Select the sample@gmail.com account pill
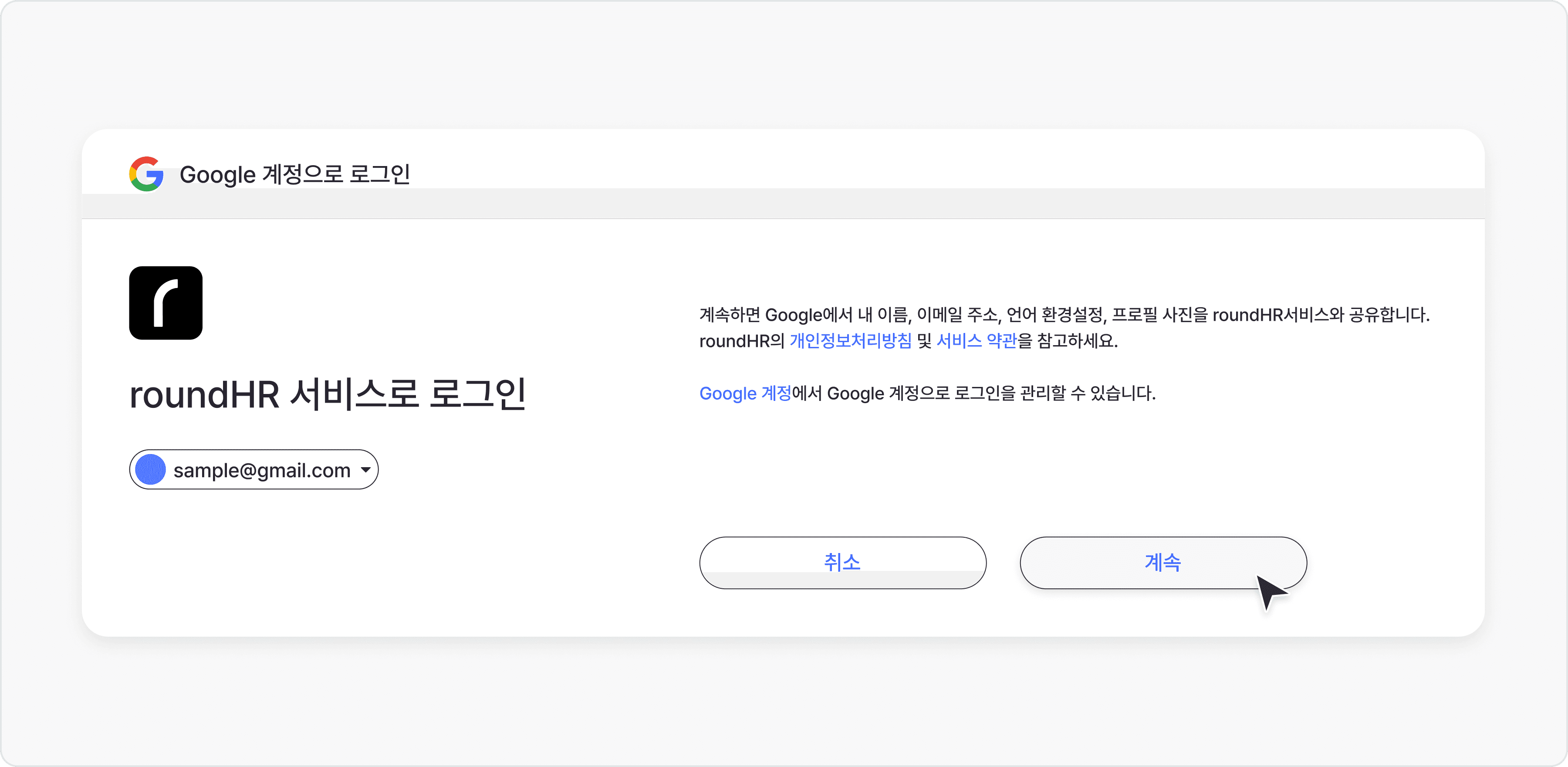 tap(253, 469)
